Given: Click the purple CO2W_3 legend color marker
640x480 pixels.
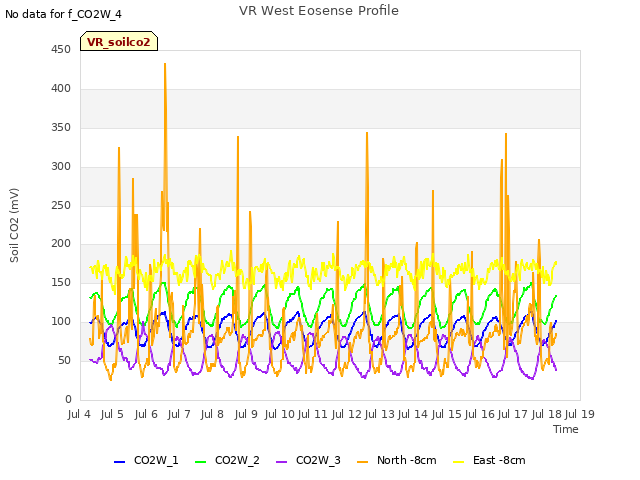Looking at the screenshot, I should click(x=281, y=462).
